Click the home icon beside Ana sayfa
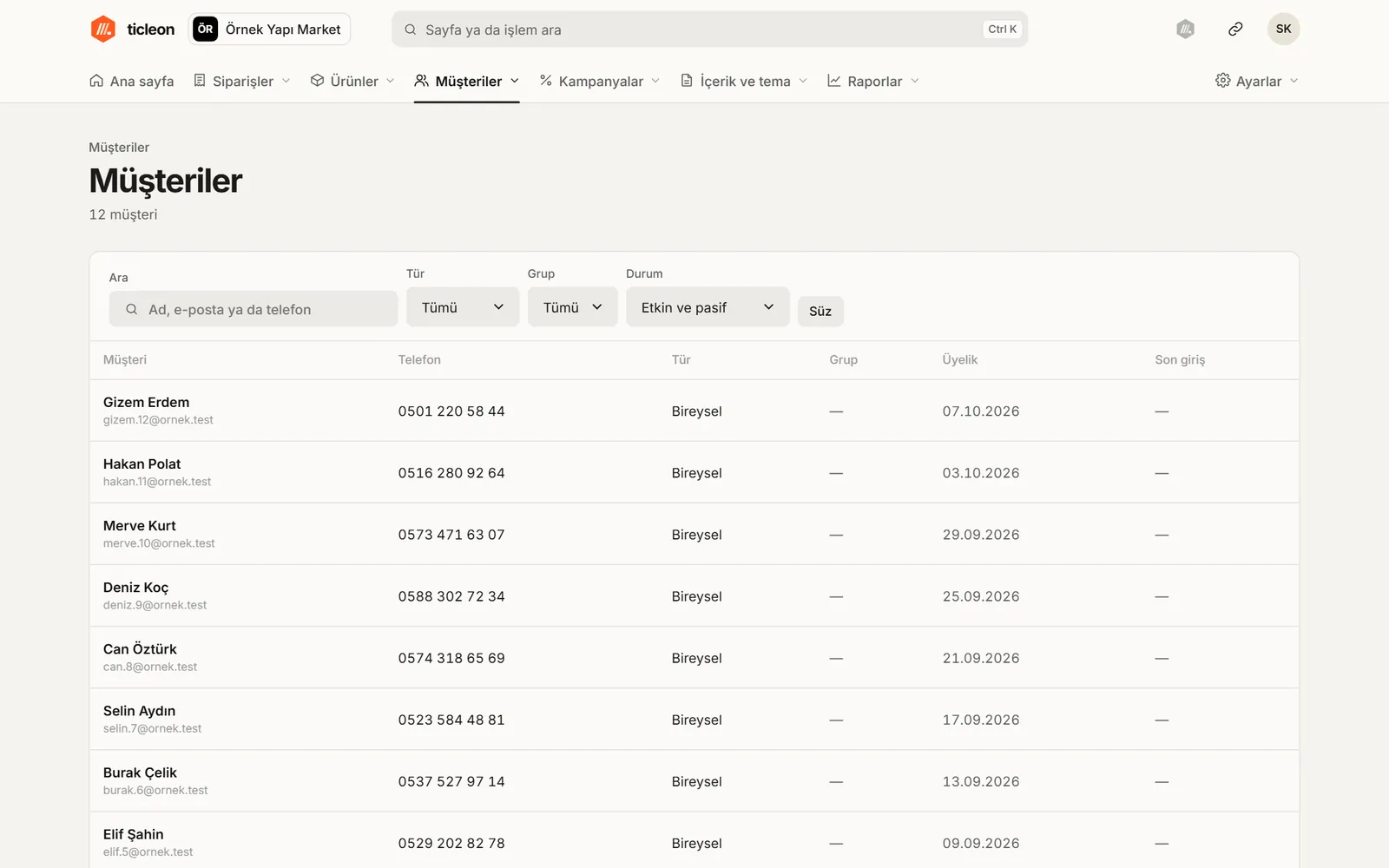Image resolution: width=1389 pixels, height=868 pixels. 96,81
